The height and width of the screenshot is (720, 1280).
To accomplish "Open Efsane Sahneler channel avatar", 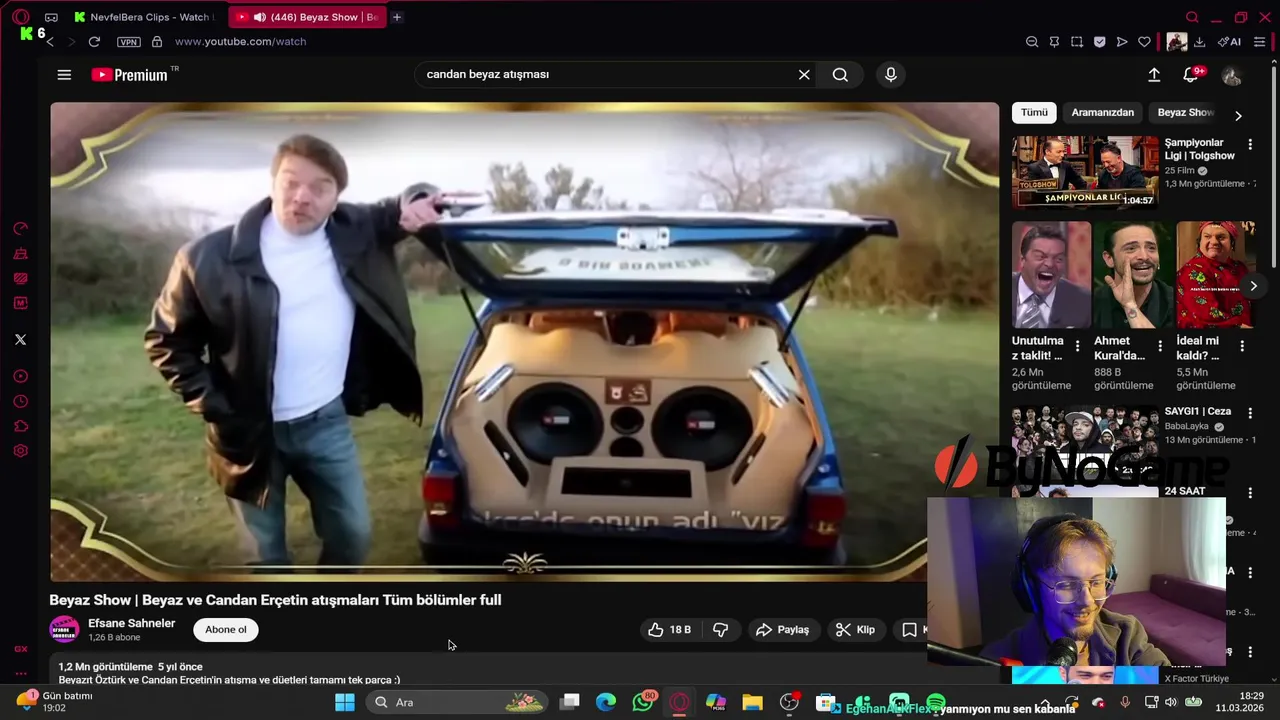I will [64, 630].
